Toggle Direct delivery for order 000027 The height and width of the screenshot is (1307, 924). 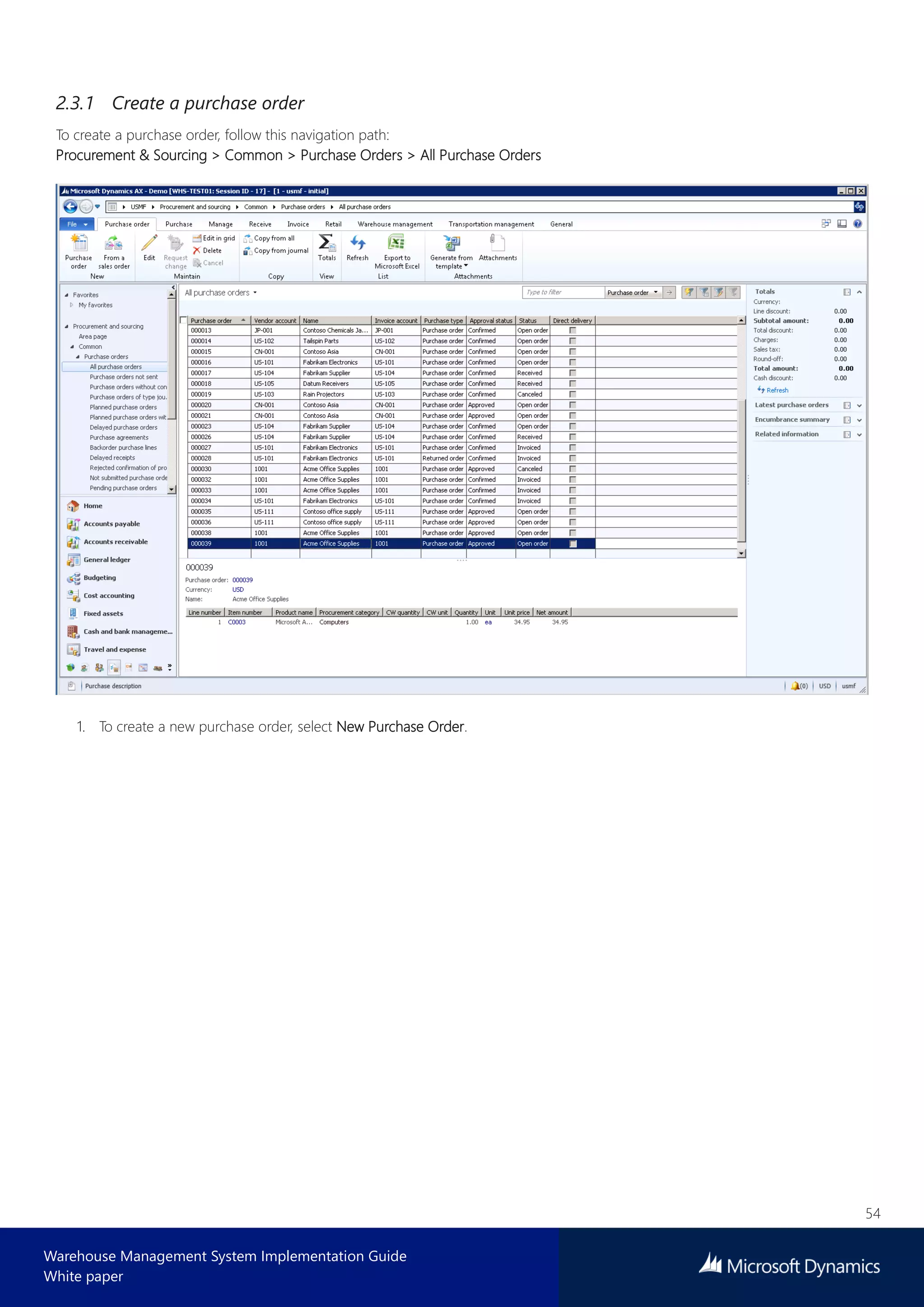click(573, 447)
